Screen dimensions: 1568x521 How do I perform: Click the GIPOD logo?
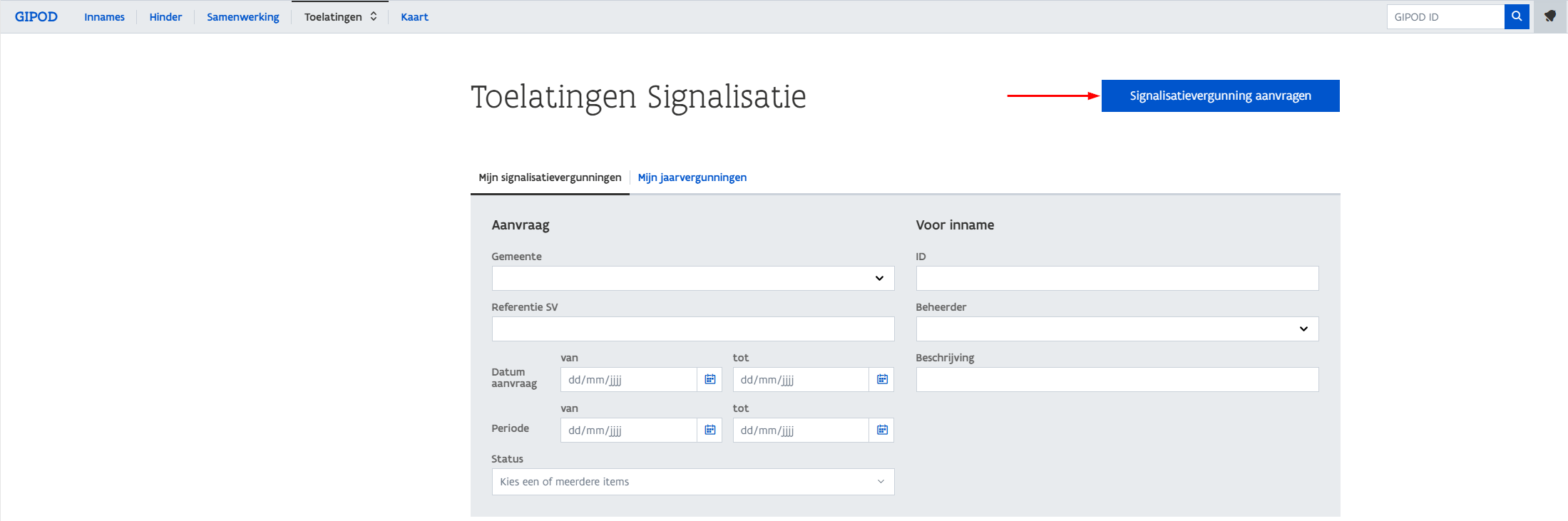pos(36,16)
